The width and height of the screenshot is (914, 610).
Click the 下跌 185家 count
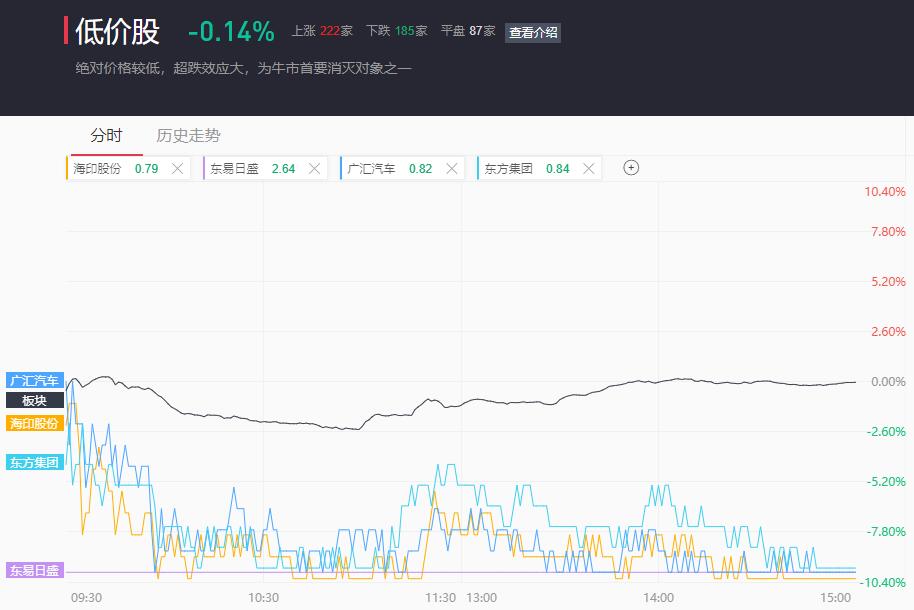[x=396, y=31]
